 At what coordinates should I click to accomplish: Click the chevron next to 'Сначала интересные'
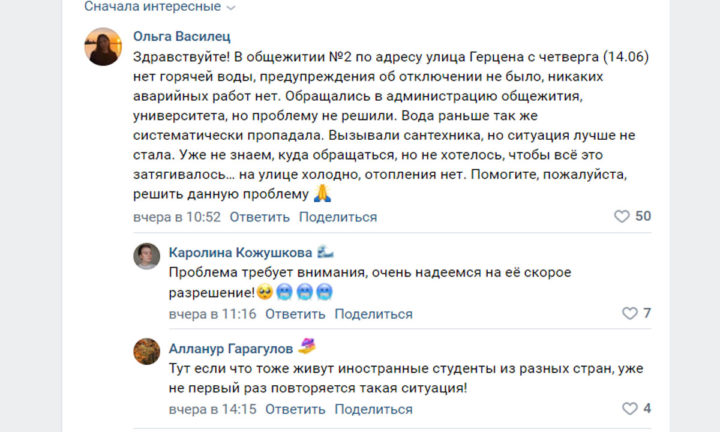tap(231, 7)
